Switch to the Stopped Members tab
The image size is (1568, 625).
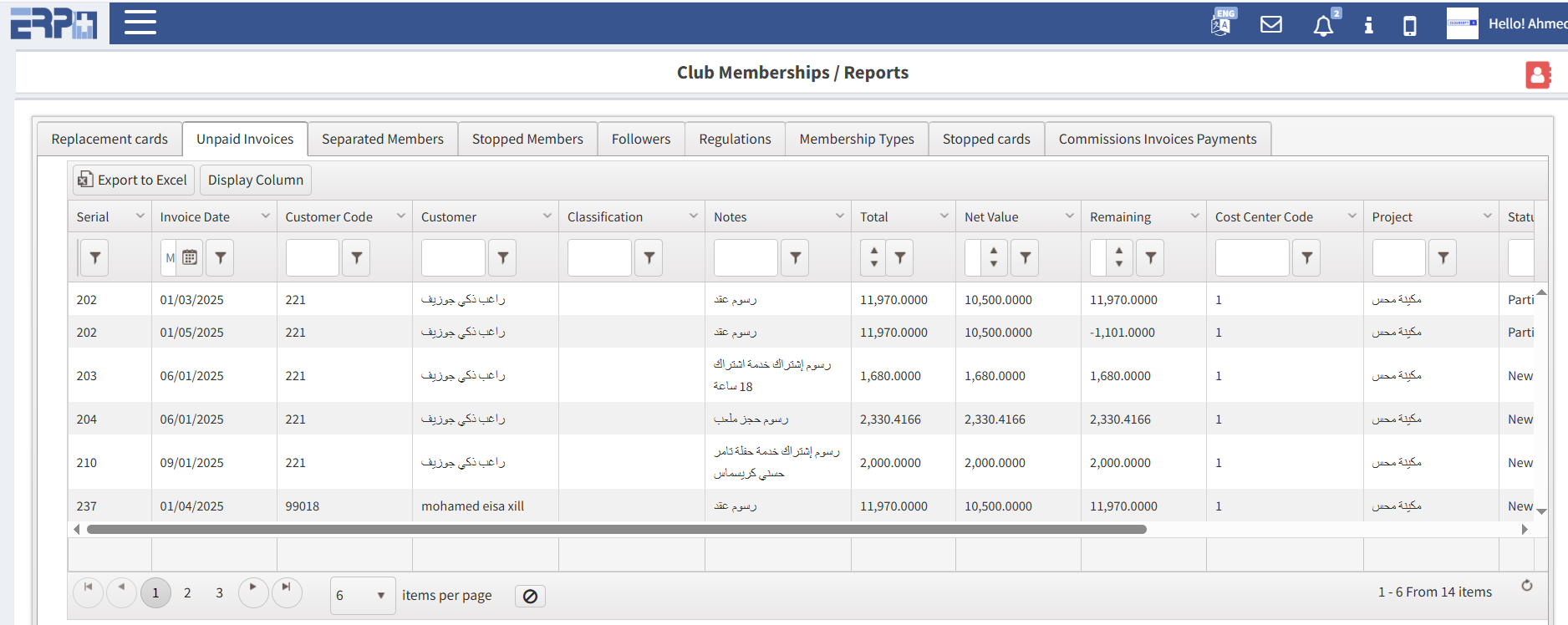pyautogui.click(x=527, y=140)
